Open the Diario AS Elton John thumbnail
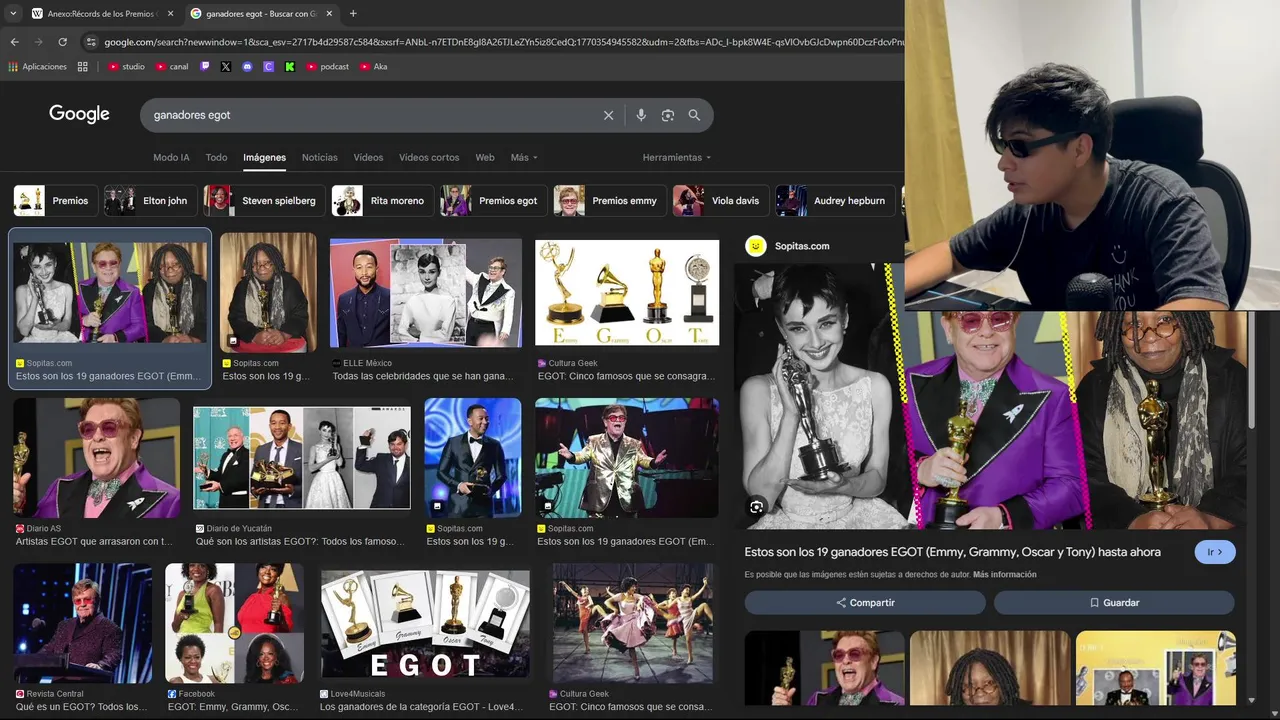 [96, 458]
